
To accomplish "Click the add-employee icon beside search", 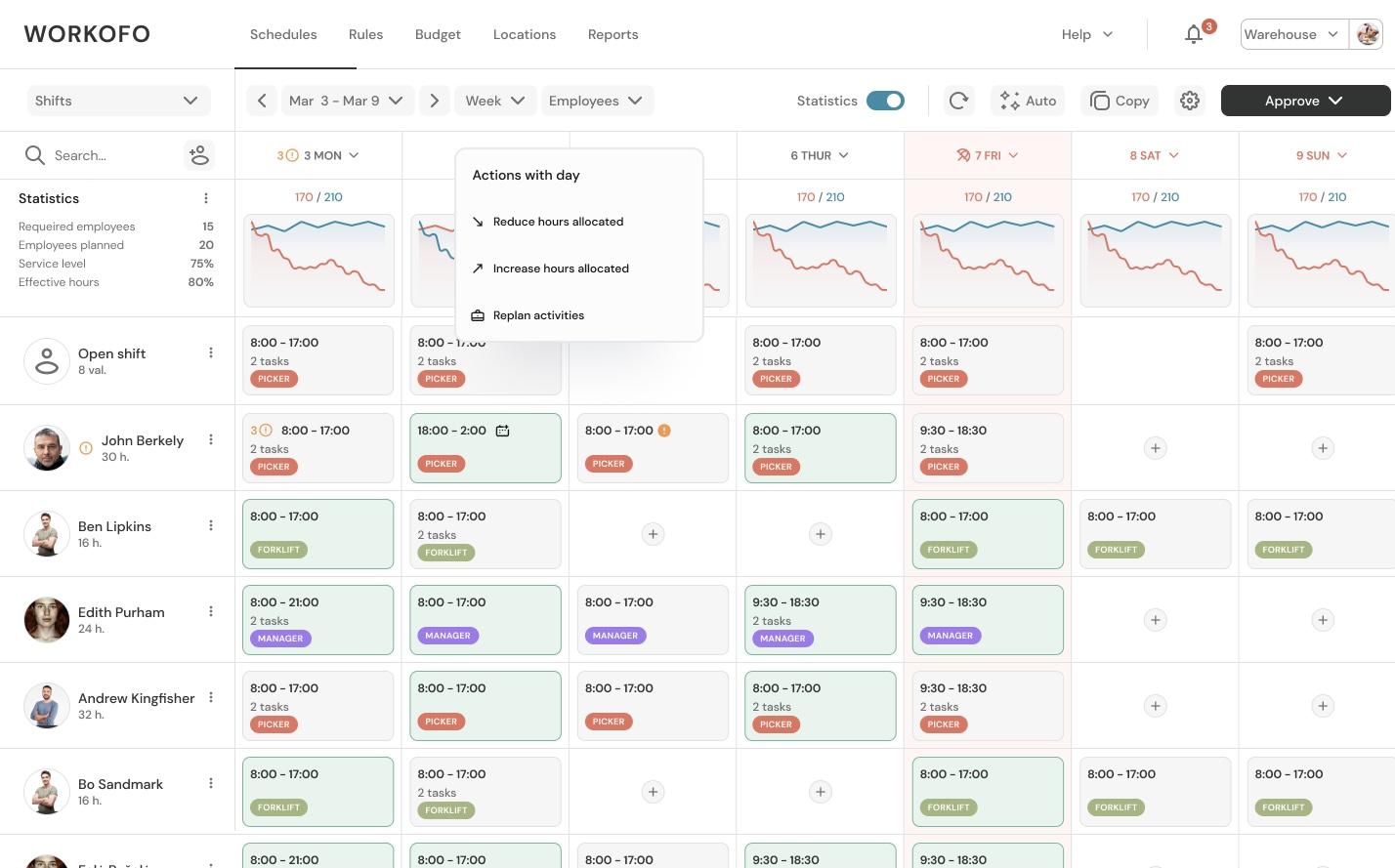I will (x=199, y=155).
